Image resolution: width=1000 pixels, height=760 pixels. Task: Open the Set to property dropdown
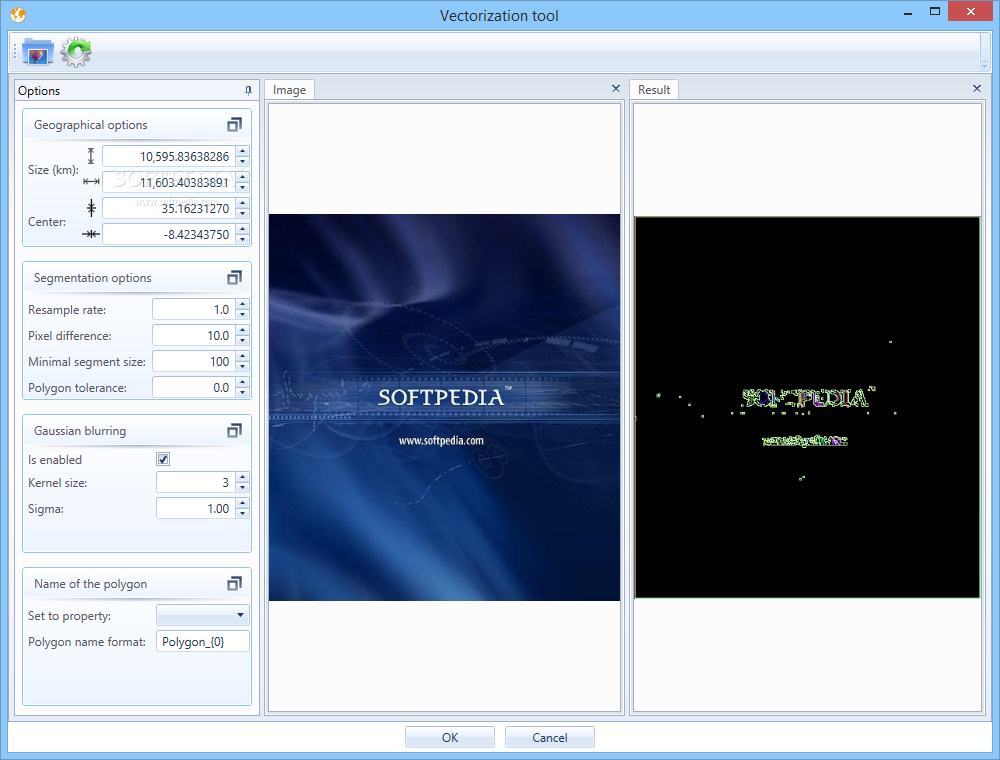pyautogui.click(x=203, y=615)
